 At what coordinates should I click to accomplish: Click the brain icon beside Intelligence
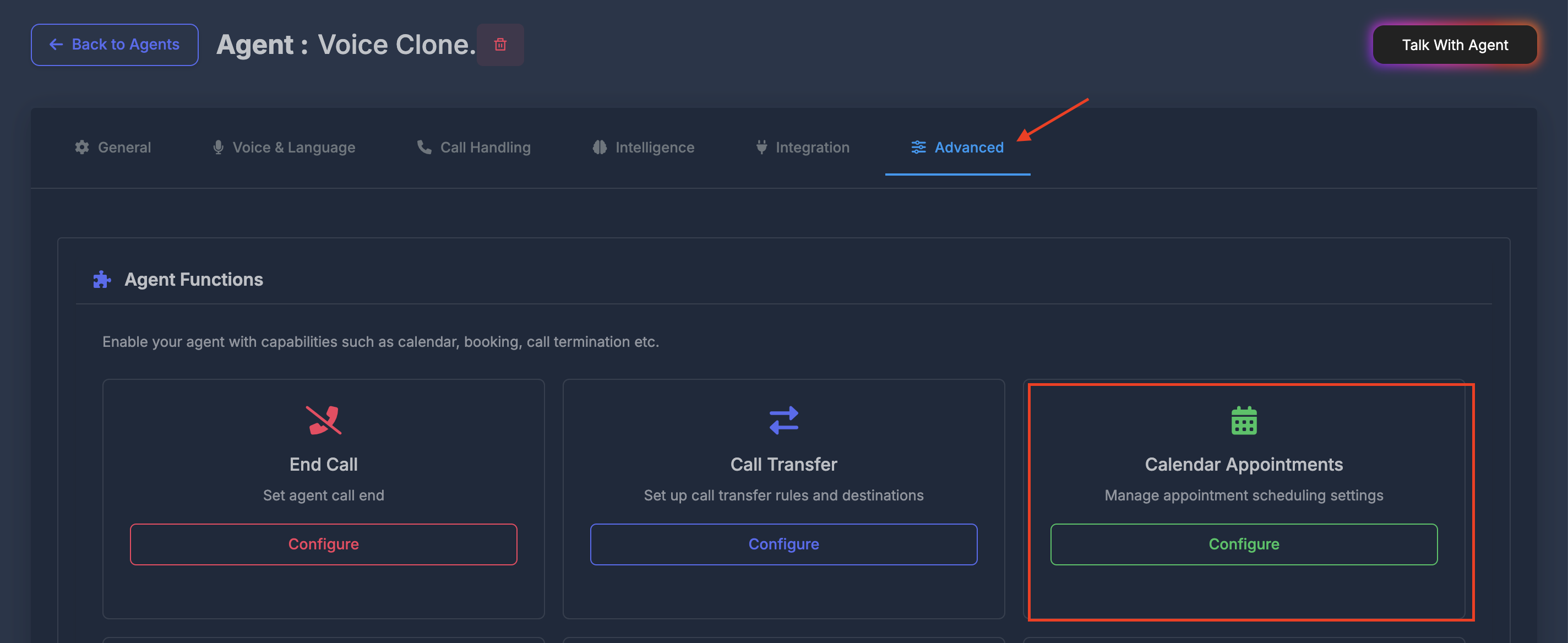600,148
